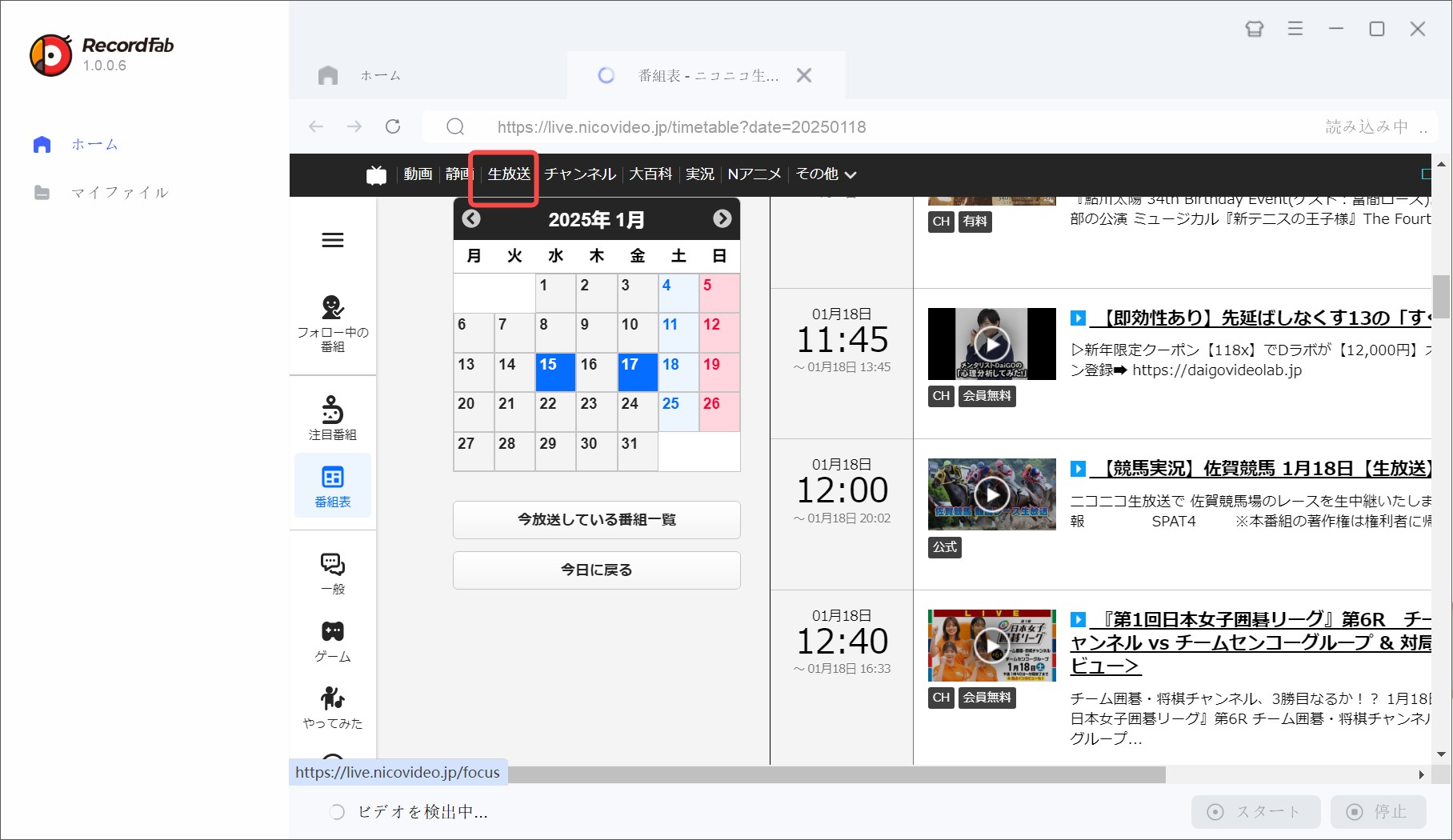Switch to 番組表 - ニコニコ生 tab

(708, 75)
